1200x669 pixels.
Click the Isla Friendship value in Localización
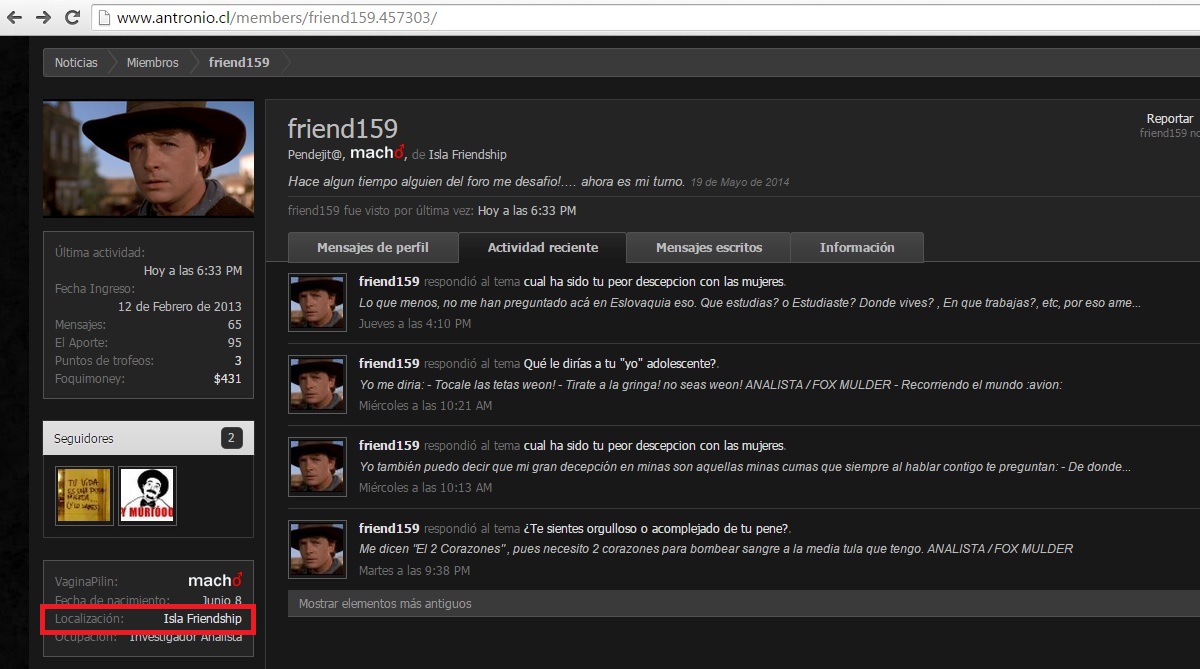[203, 619]
